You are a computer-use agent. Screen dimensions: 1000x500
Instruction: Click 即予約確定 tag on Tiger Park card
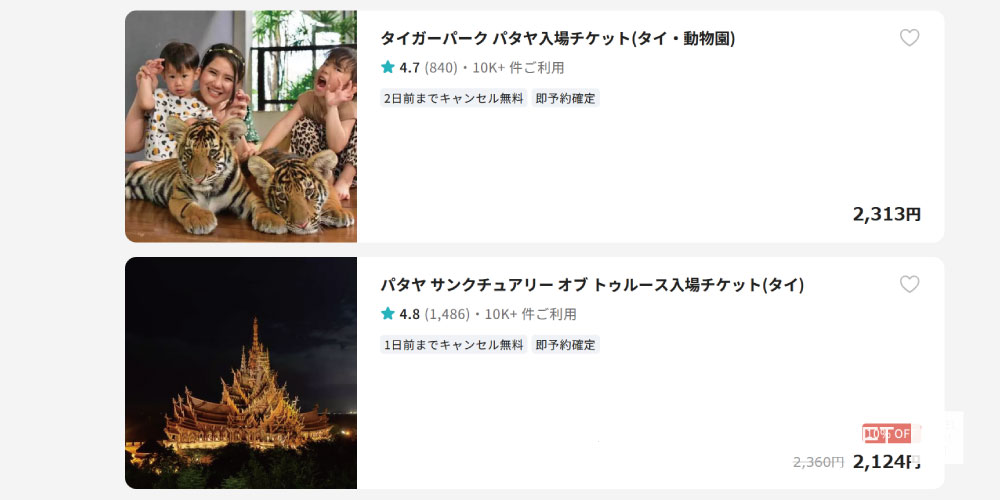(x=566, y=98)
